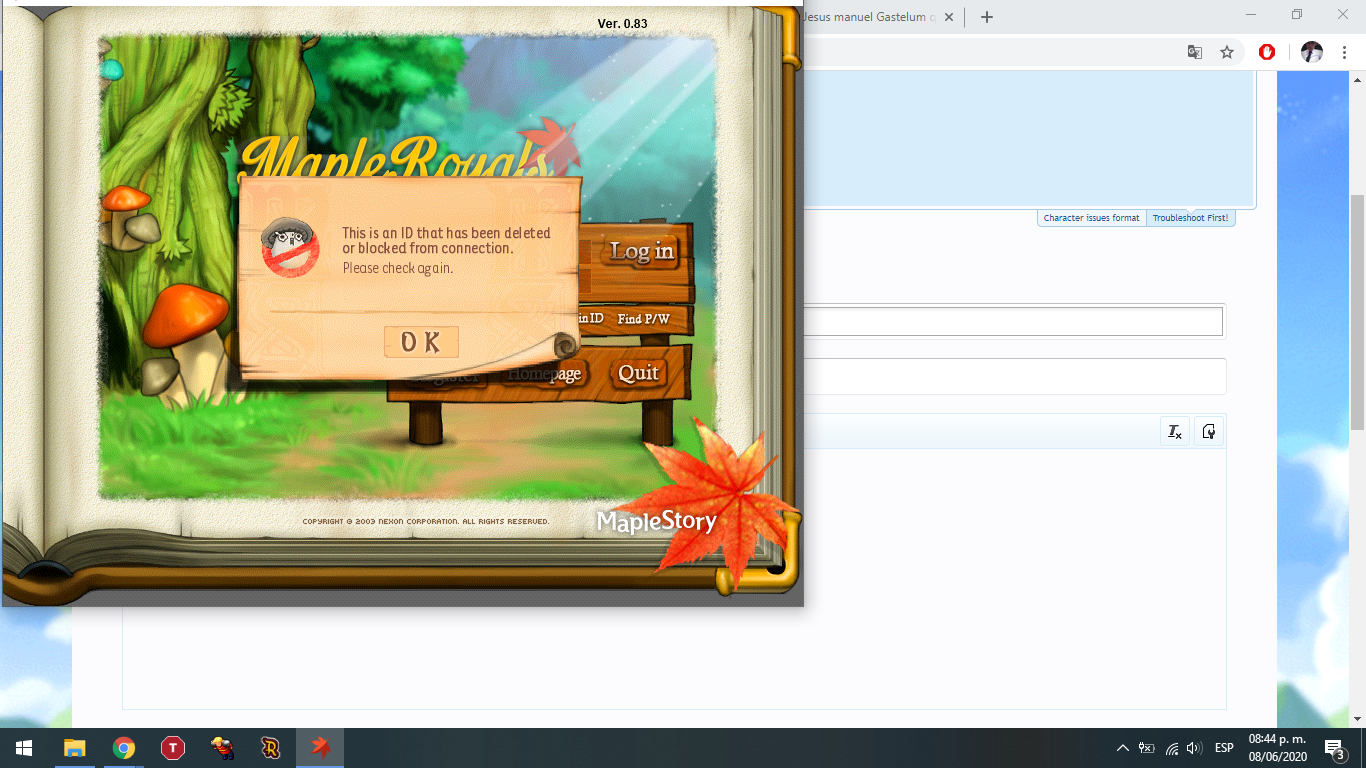
Task: Select the Troubleshoot First! tab
Action: coord(1190,218)
